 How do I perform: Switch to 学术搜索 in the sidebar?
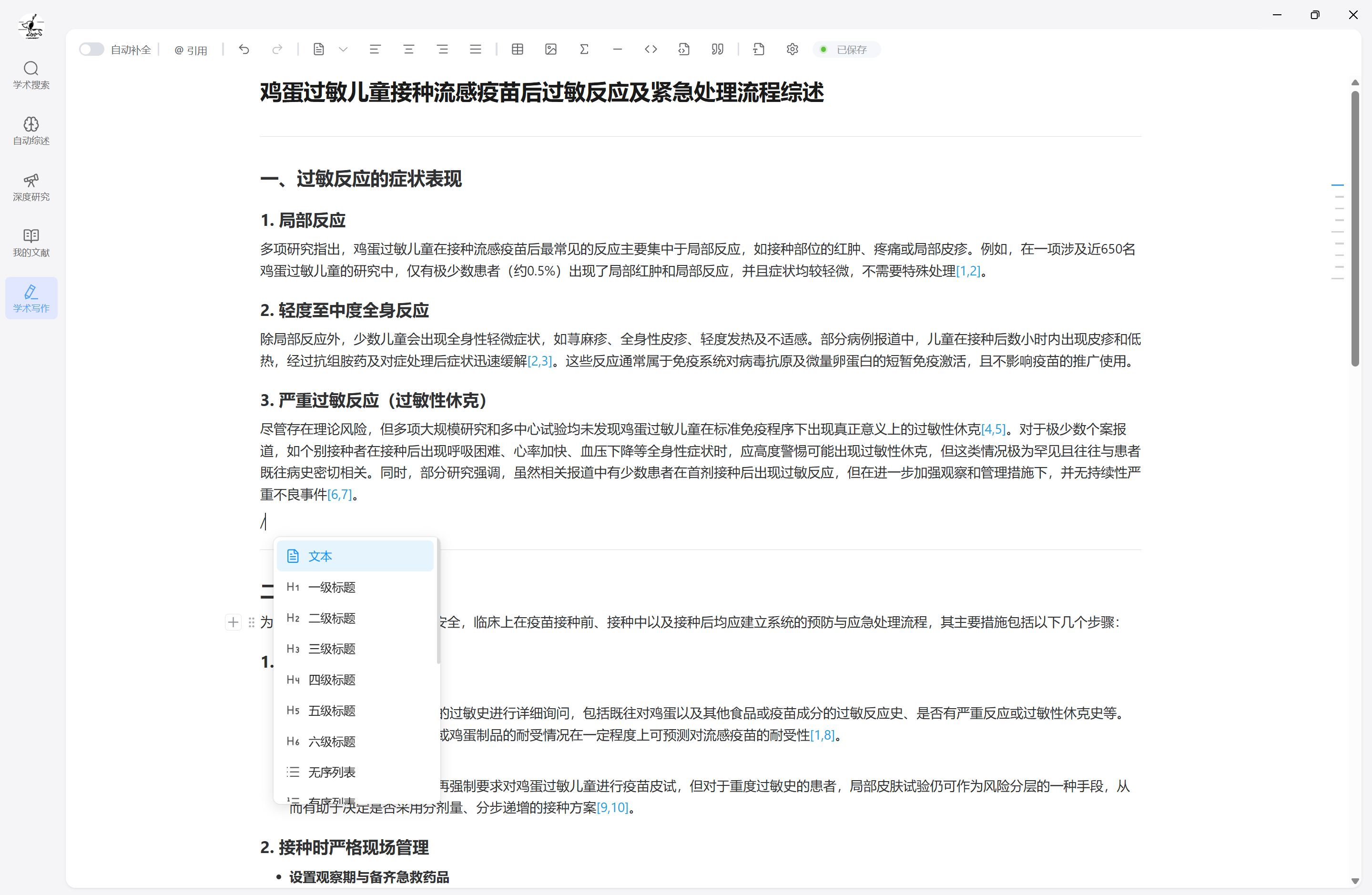(31, 74)
